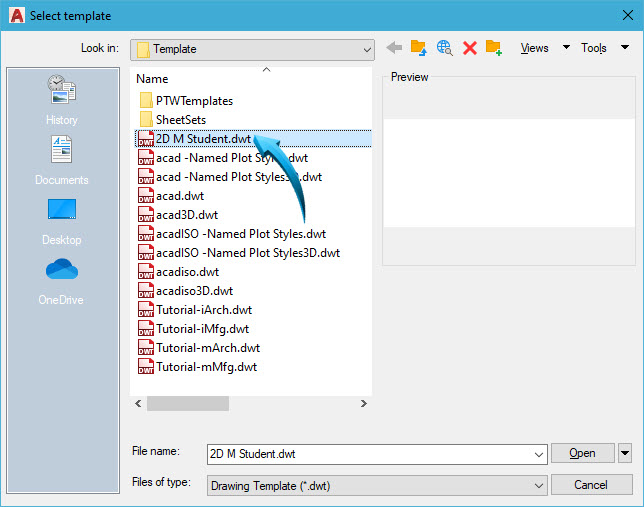The width and height of the screenshot is (644, 507).
Task: Select acad3D.dwt template file
Action: click(x=178, y=215)
